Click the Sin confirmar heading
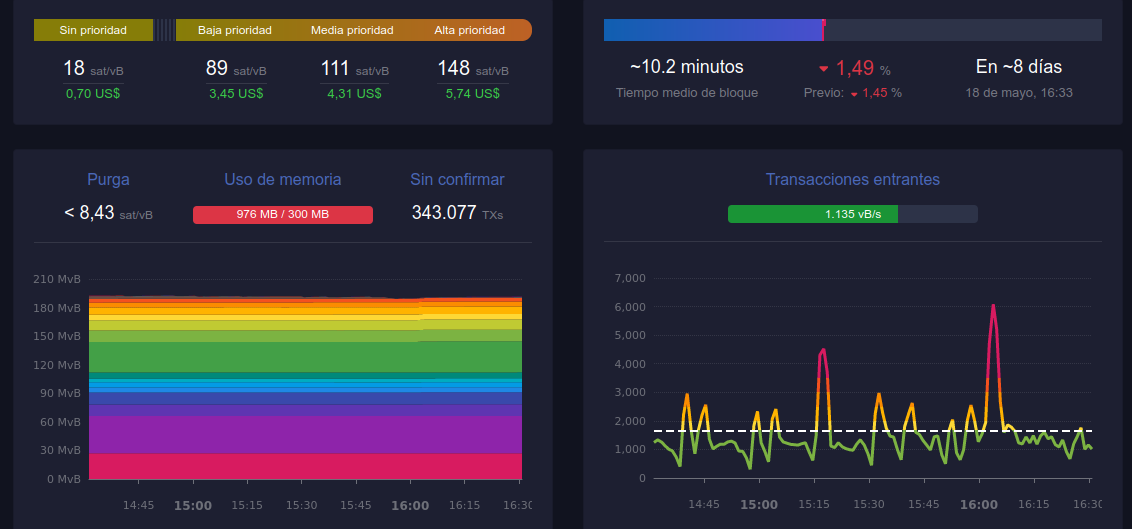This screenshot has width=1132, height=529. (457, 180)
